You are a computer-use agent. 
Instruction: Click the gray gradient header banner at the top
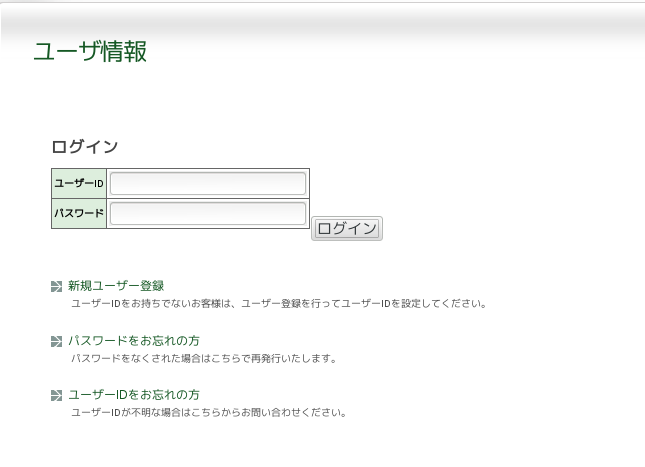[400, 25]
